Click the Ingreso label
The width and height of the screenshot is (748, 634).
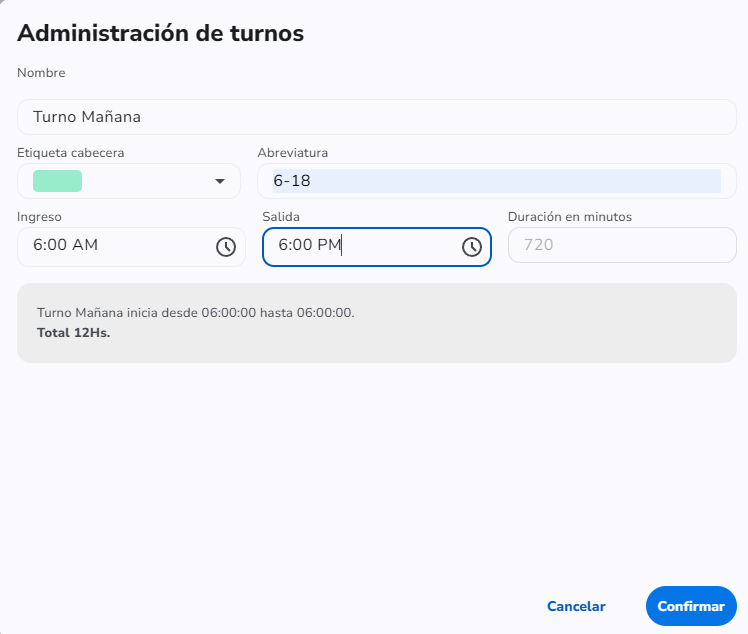point(39,217)
